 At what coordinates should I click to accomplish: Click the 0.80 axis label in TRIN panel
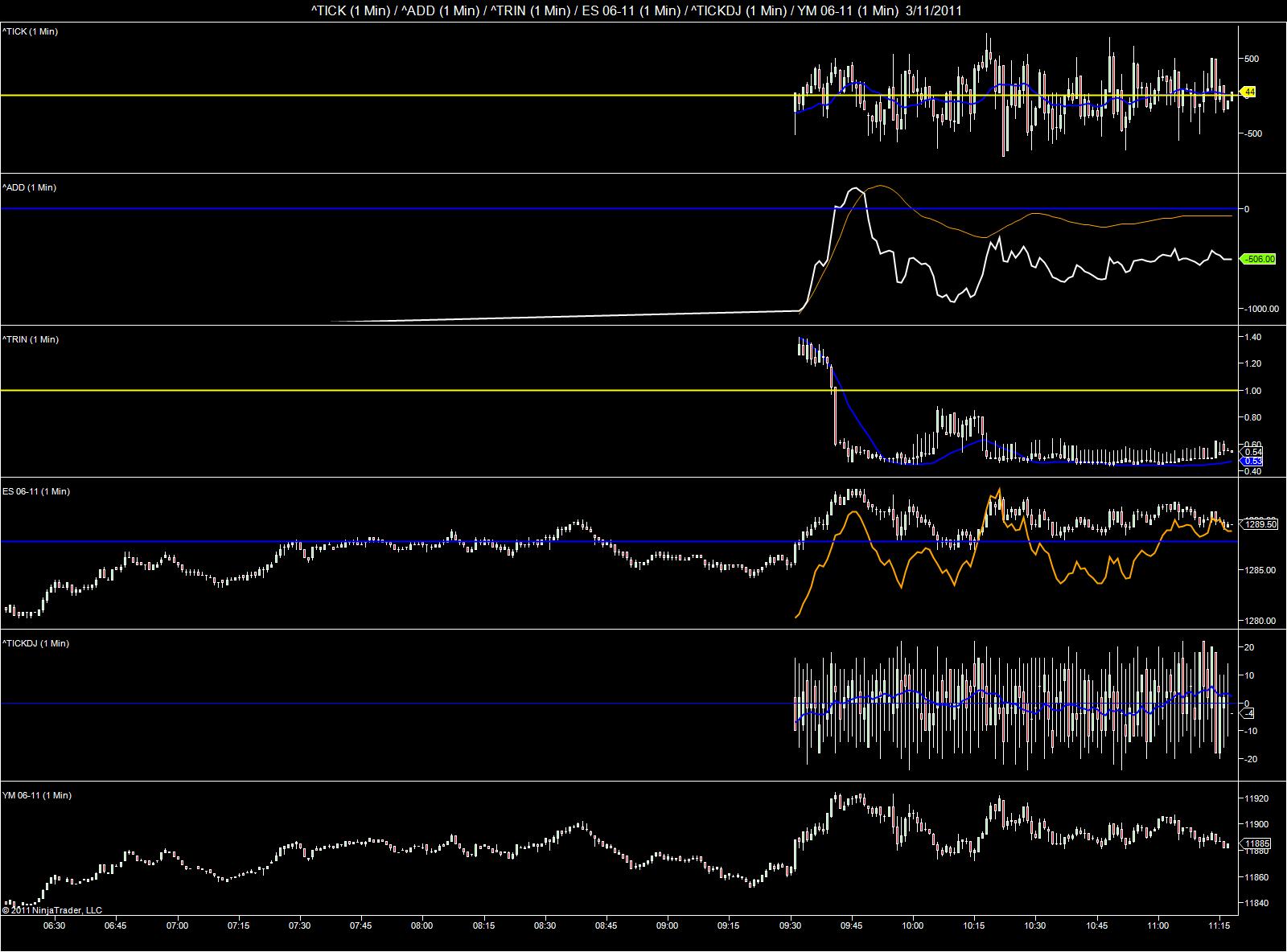(x=1255, y=417)
